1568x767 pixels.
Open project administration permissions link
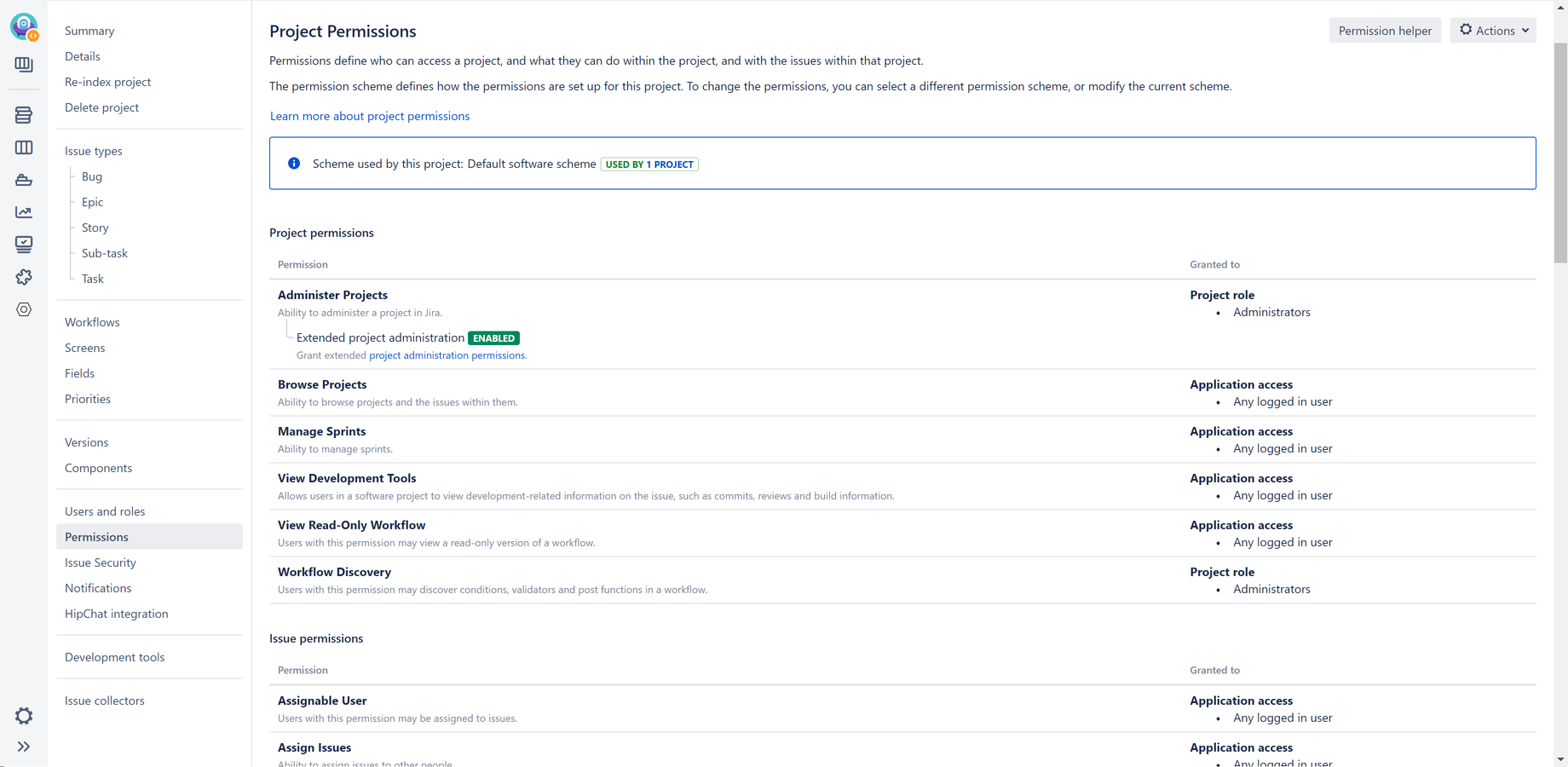pos(447,355)
